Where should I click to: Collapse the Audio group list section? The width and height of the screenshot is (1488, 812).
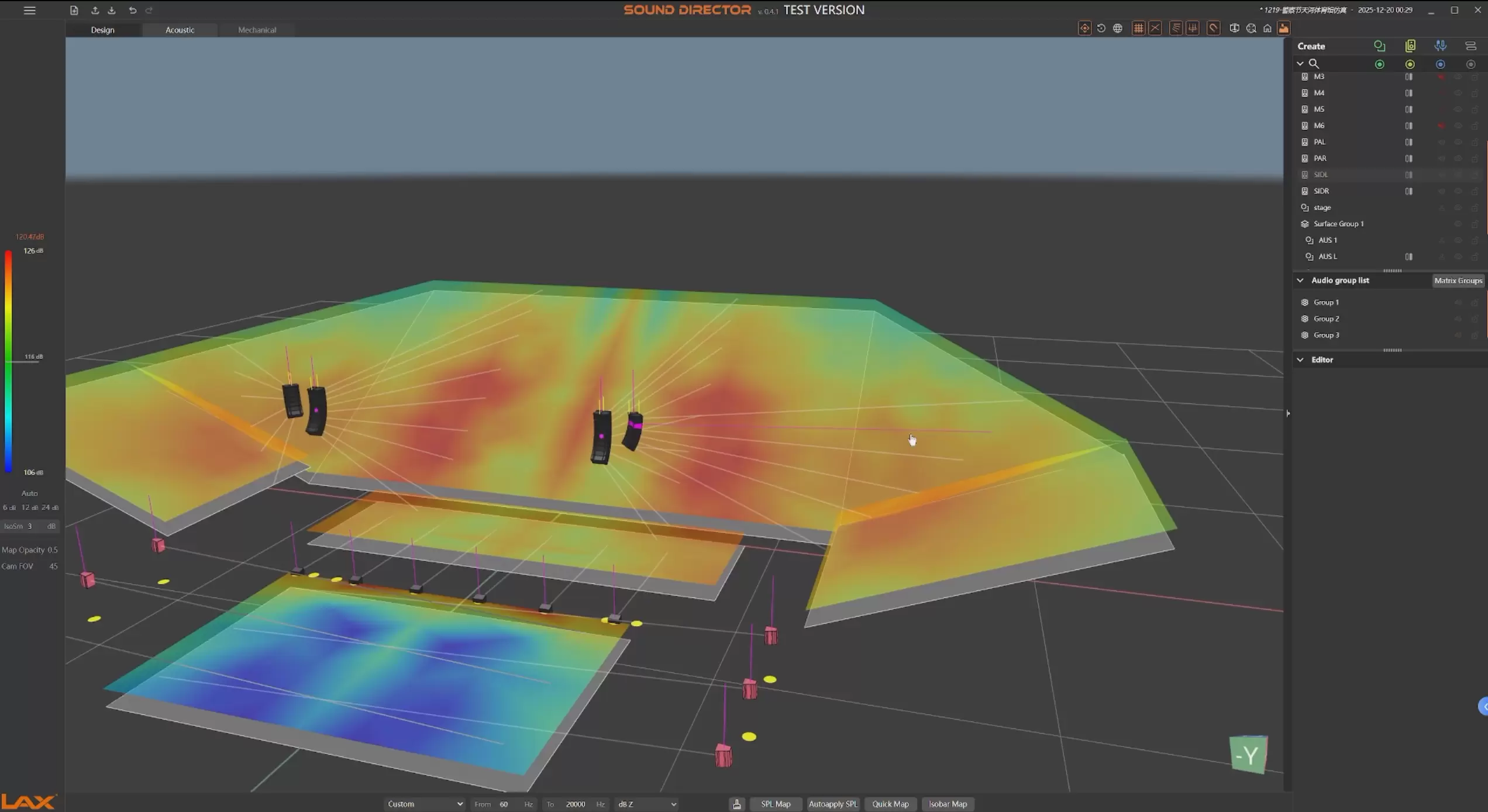coord(1300,281)
